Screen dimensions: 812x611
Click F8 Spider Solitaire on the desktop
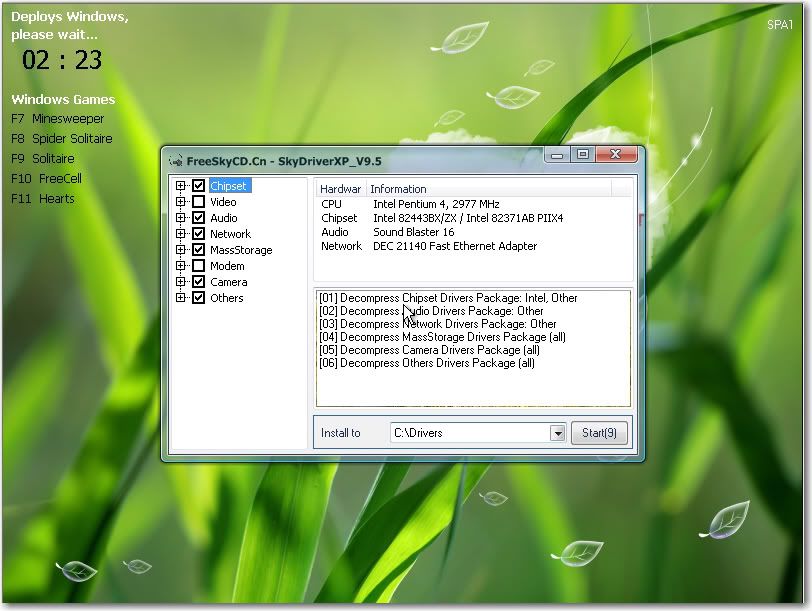pos(62,139)
